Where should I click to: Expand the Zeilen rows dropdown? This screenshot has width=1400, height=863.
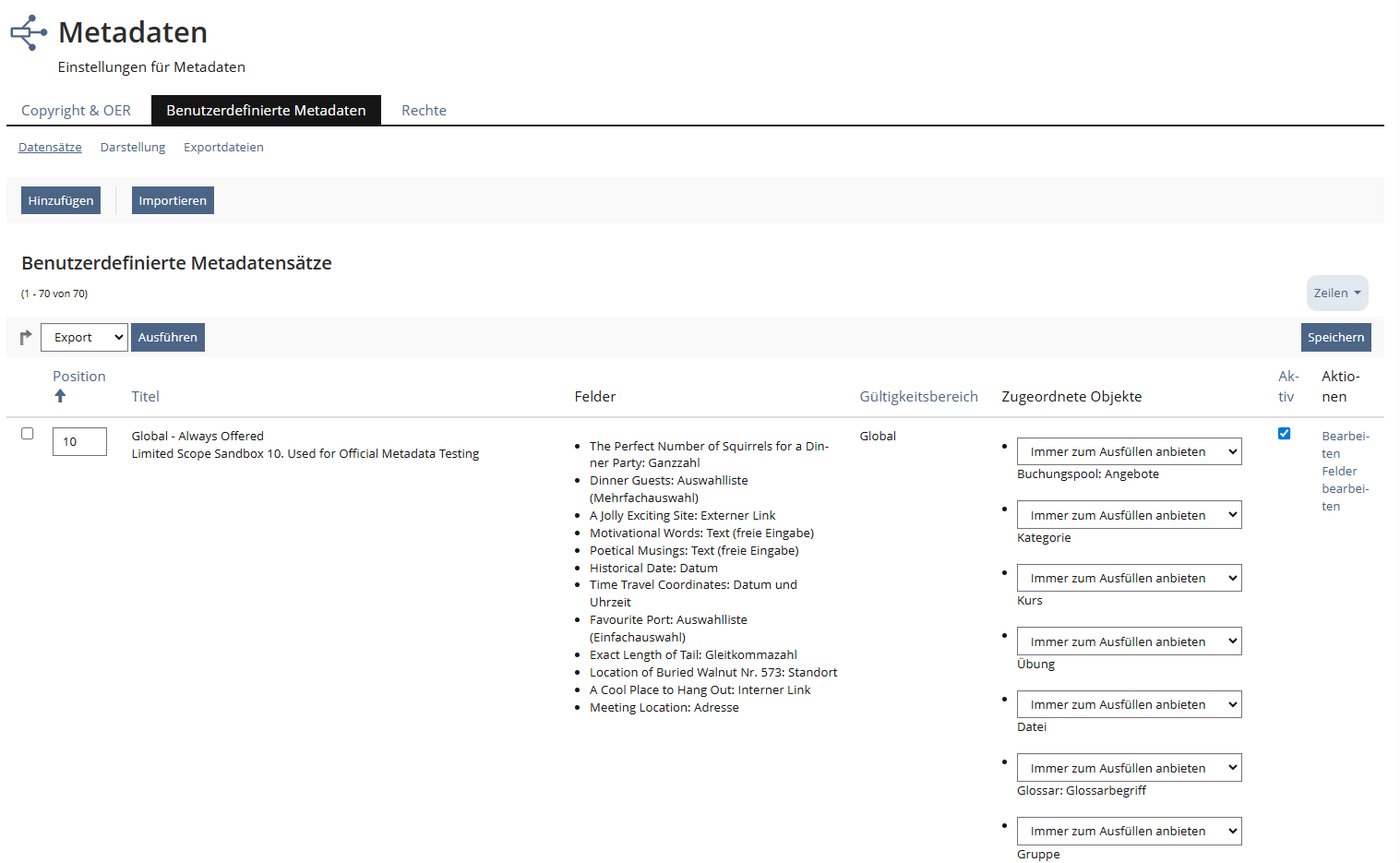[x=1336, y=294]
